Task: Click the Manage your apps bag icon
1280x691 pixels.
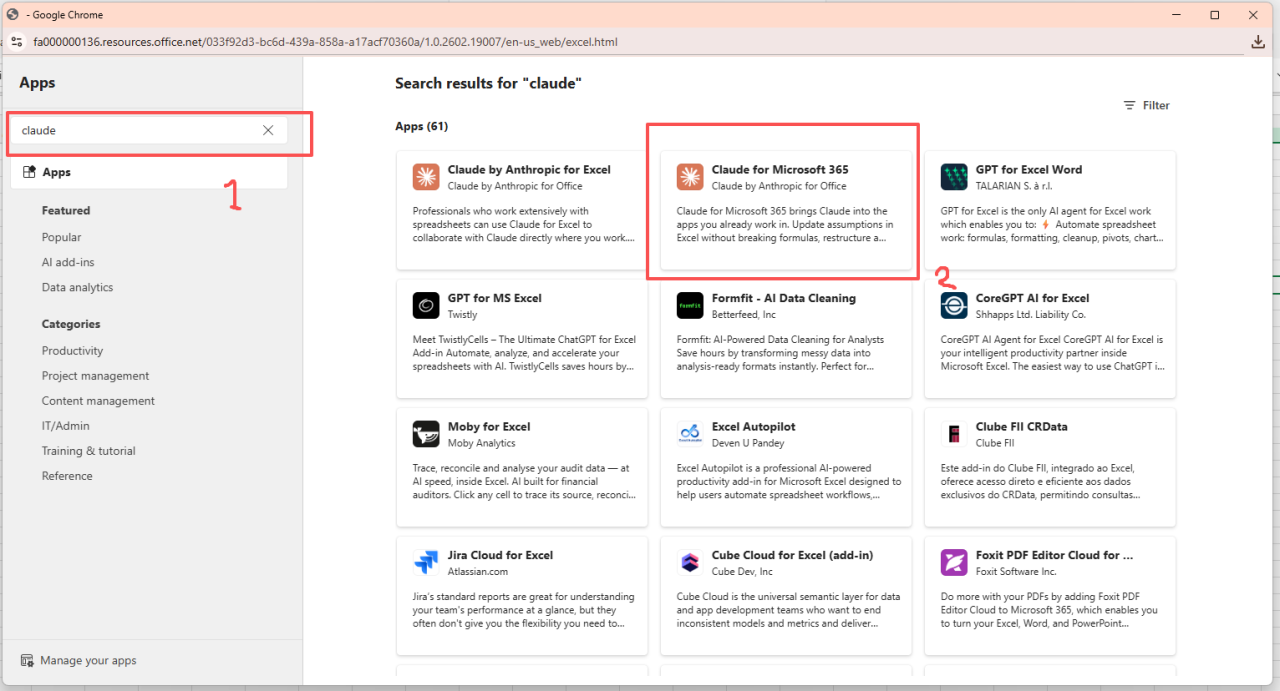Action: click(27, 660)
